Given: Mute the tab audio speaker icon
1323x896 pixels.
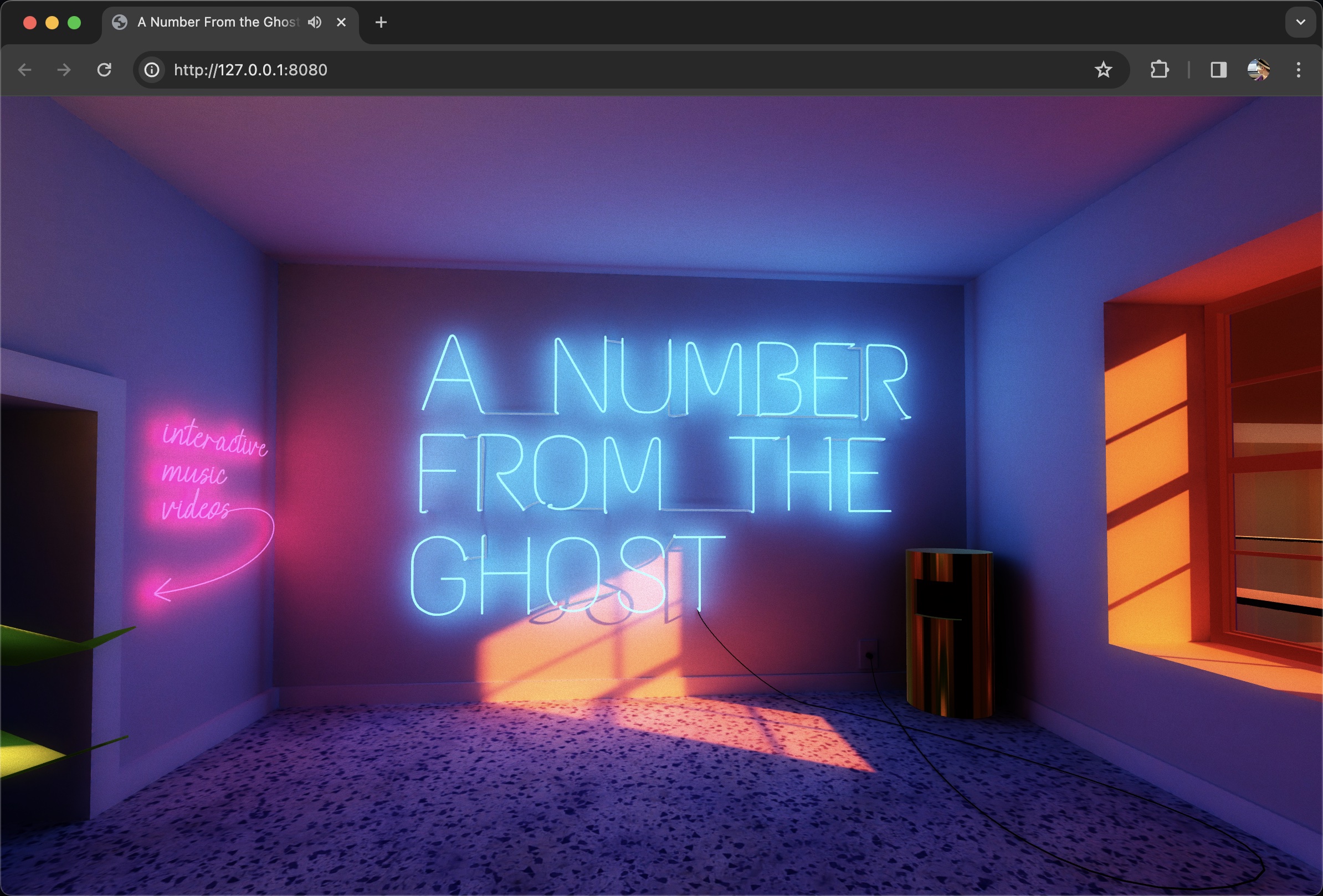Looking at the screenshot, I should click(x=315, y=22).
